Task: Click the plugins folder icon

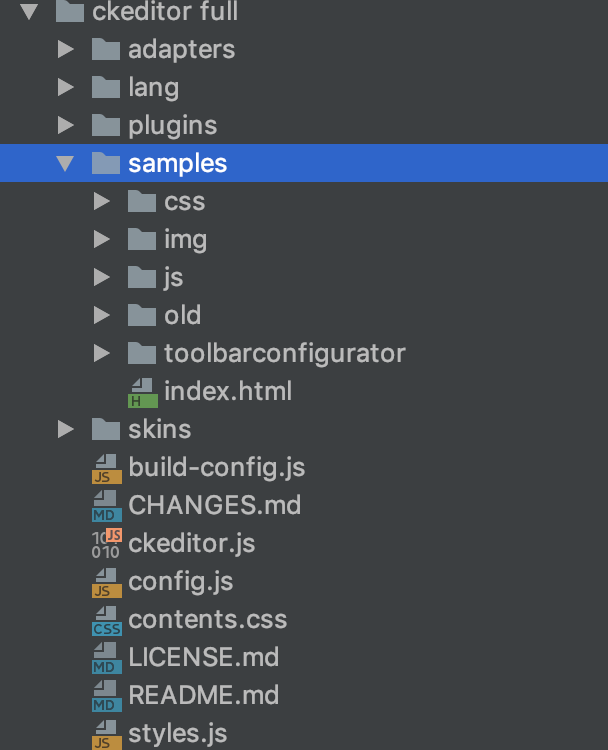Action: [106, 125]
